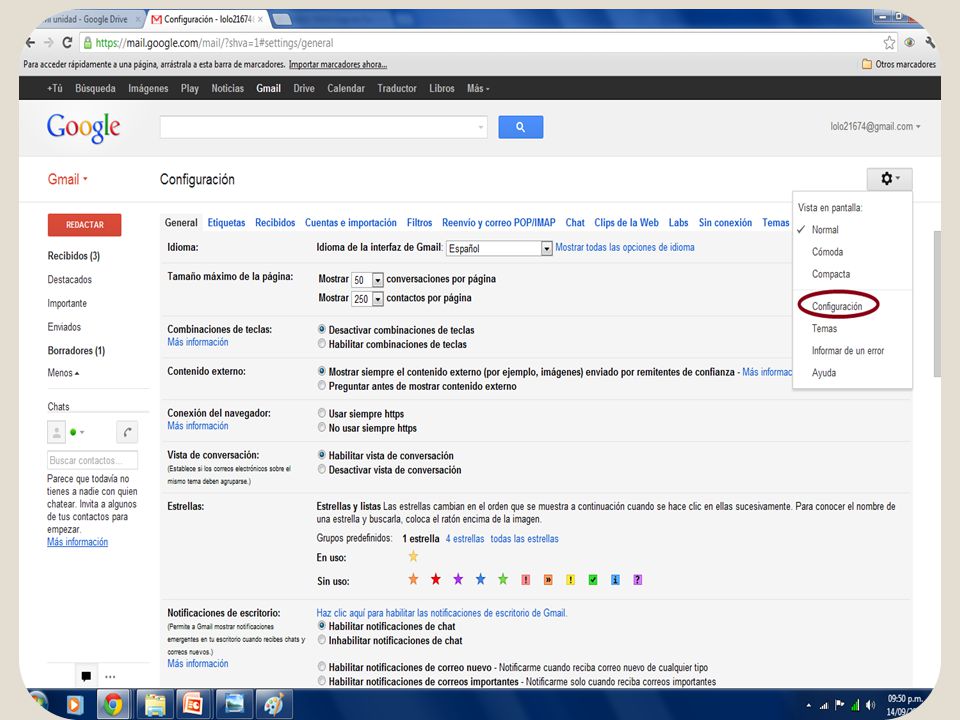960x720 pixels.
Task: Select Preguntar antes de mostrar contenido externo
Action: 321,386
